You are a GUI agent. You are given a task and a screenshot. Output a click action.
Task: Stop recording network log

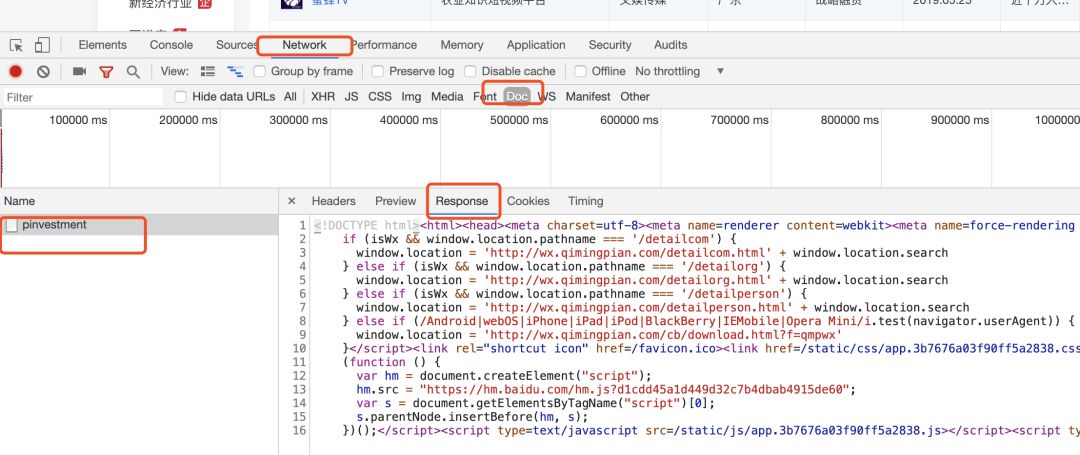tap(15, 71)
